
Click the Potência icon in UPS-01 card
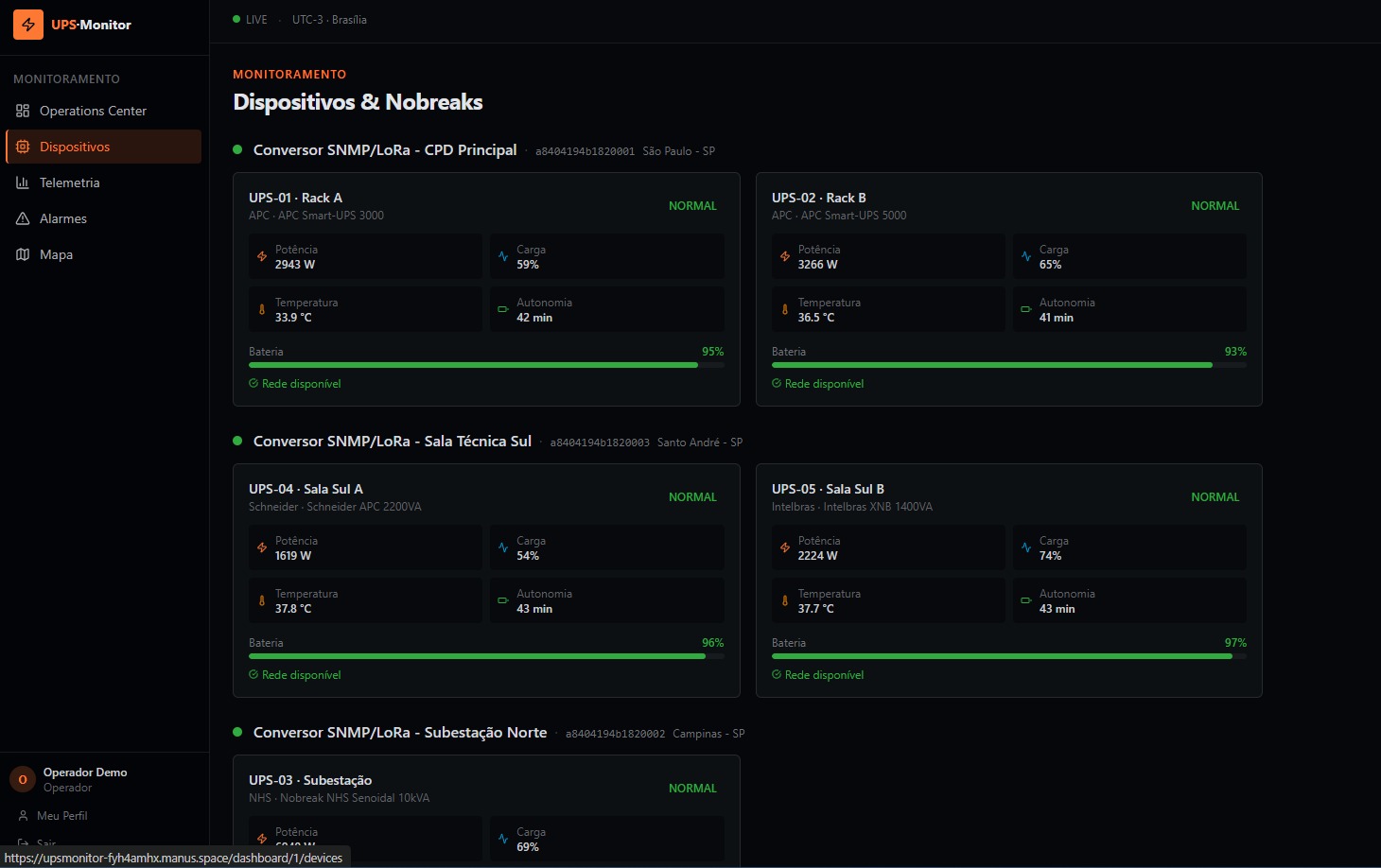pyautogui.click(x=262, y=256)
